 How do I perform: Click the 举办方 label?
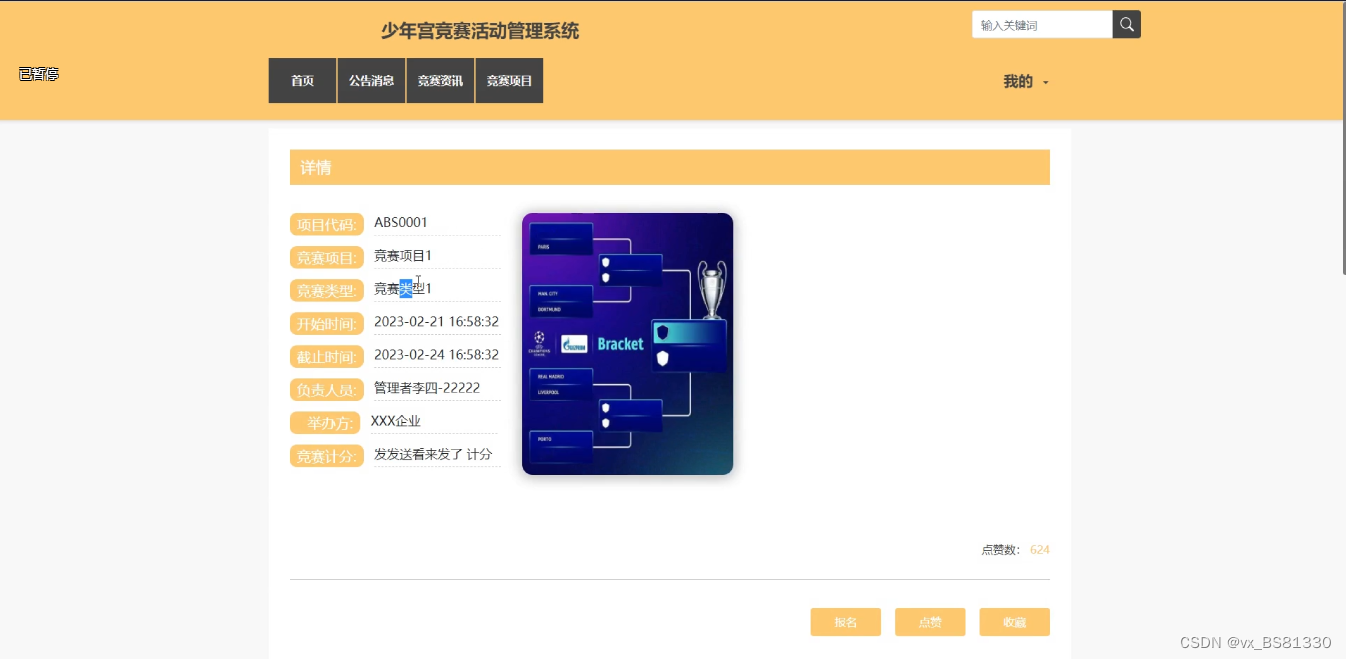[x=327, y=423]
